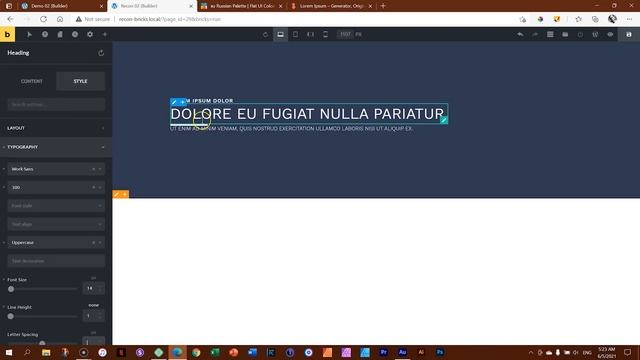The width and height of the screenshot is (640, 360).
Task: Open the structure panel icon
Action: point(550,35)
